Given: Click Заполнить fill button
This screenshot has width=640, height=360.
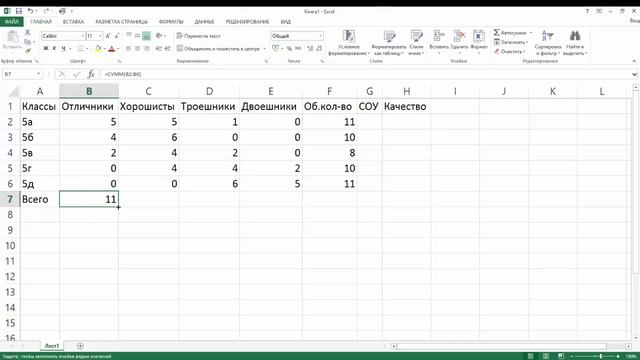Looking at the screenshot, I should pyautogui.click(x=511, y=42).
